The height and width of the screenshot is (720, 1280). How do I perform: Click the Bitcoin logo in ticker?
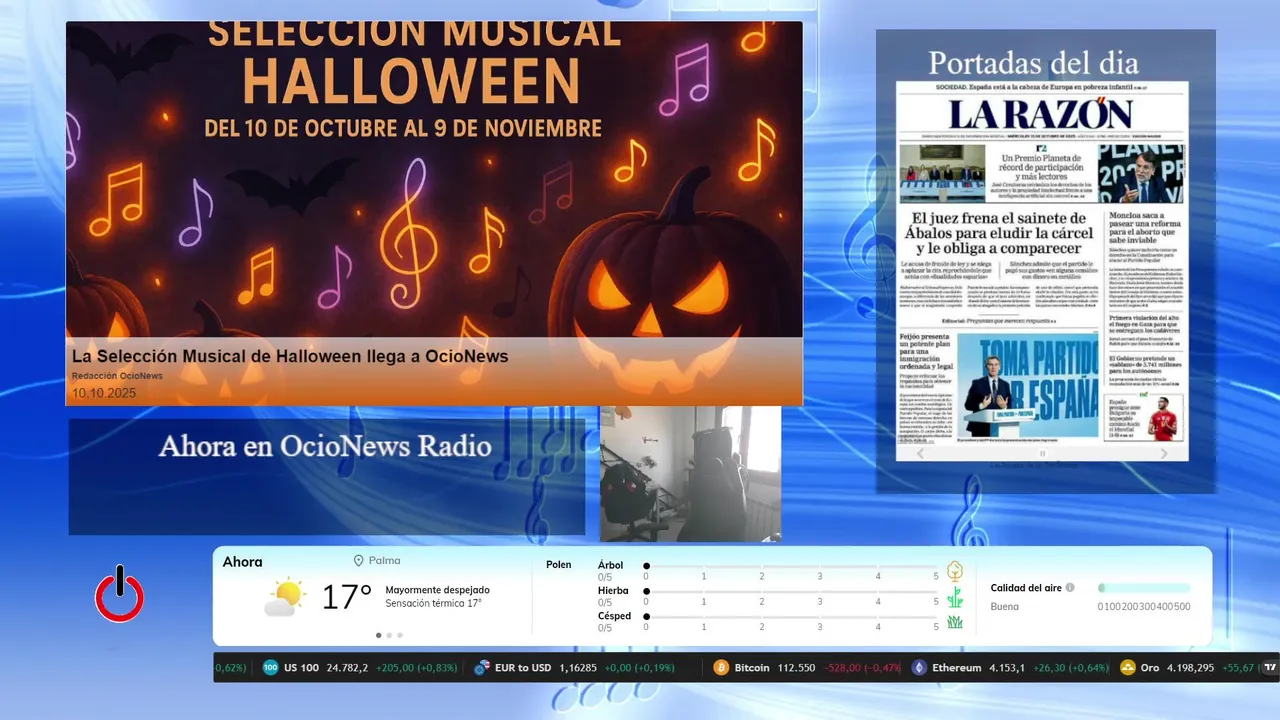tap(721, 668)
